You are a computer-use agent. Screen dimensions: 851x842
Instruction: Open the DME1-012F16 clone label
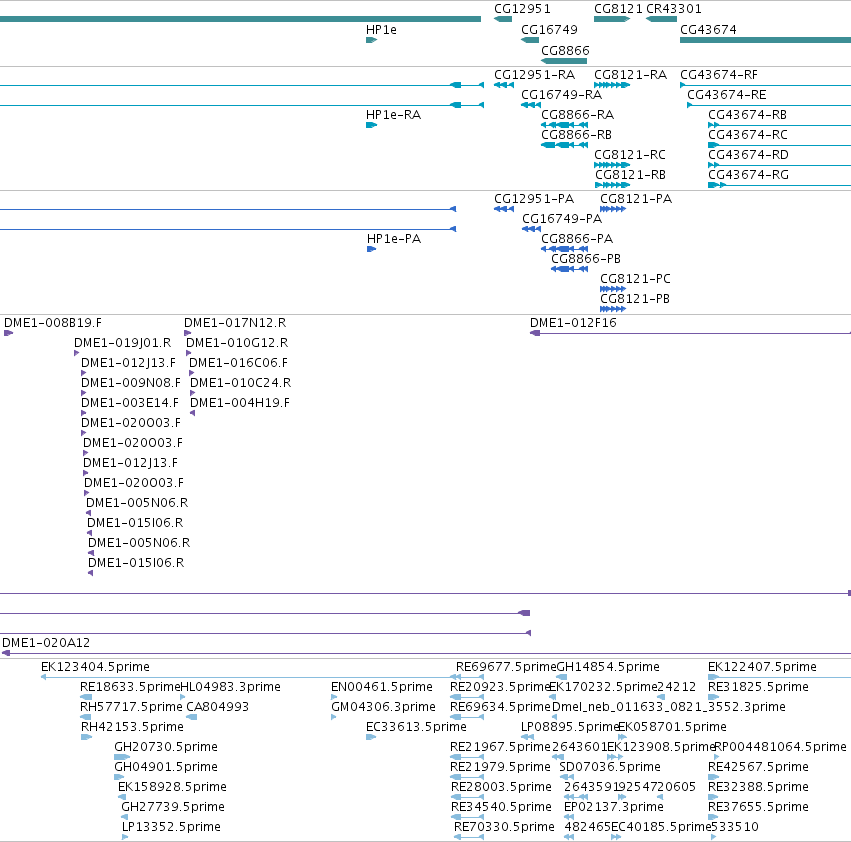573,323
